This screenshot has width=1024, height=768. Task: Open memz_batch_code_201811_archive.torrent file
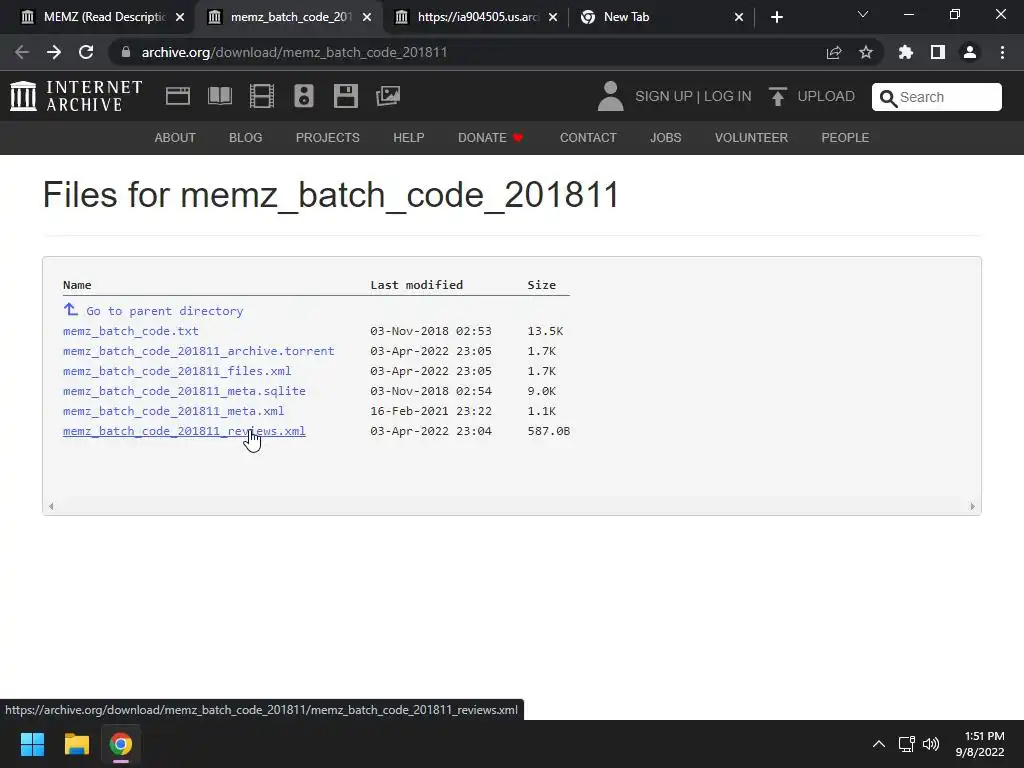tap(199, 351)
